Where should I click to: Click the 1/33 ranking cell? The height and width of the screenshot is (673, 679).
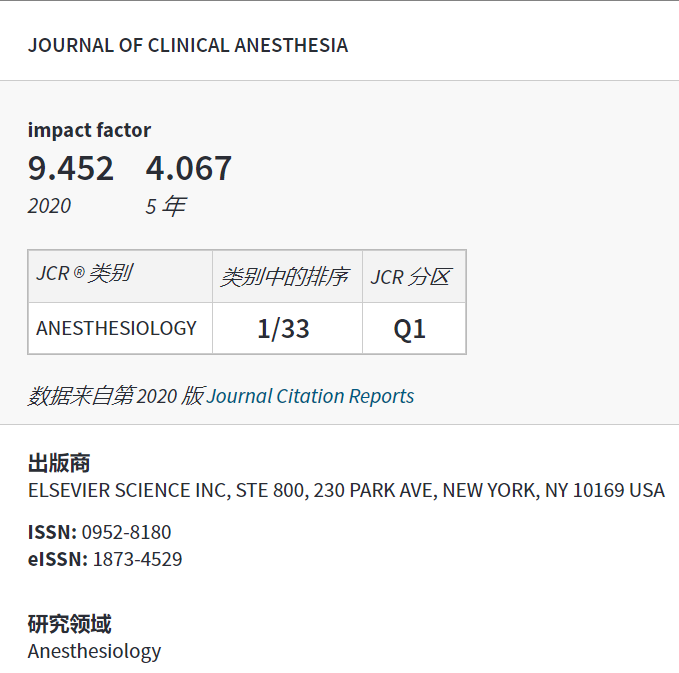[x=283, y=329]
